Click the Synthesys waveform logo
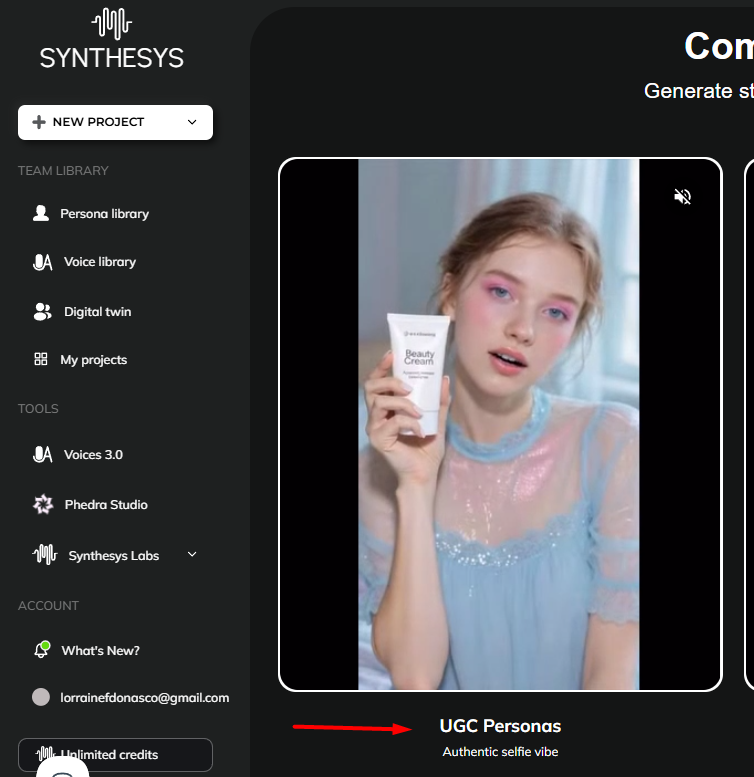This screenshot has width=754, height=777. [x=111, y=24]
